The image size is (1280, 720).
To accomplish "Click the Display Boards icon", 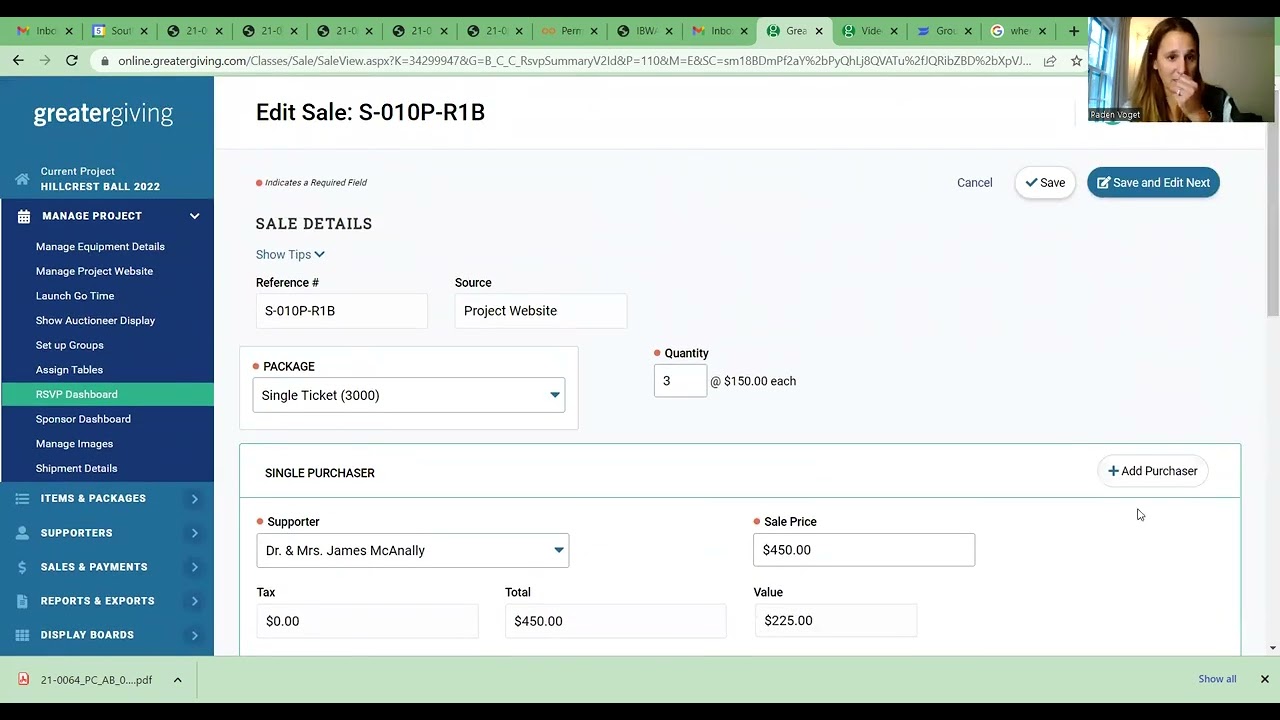I will 23,635.
